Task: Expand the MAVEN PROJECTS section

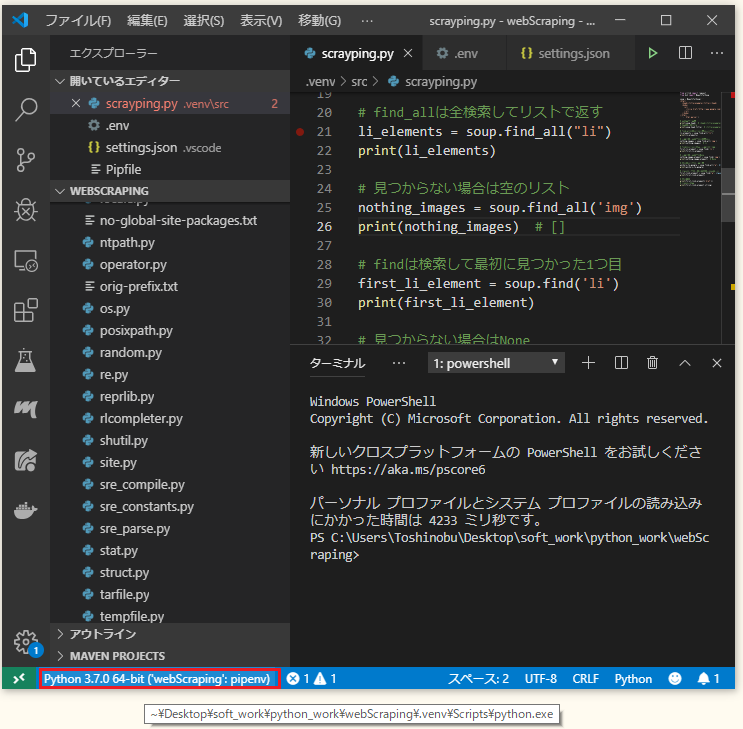Action: [x=170, y=656]
